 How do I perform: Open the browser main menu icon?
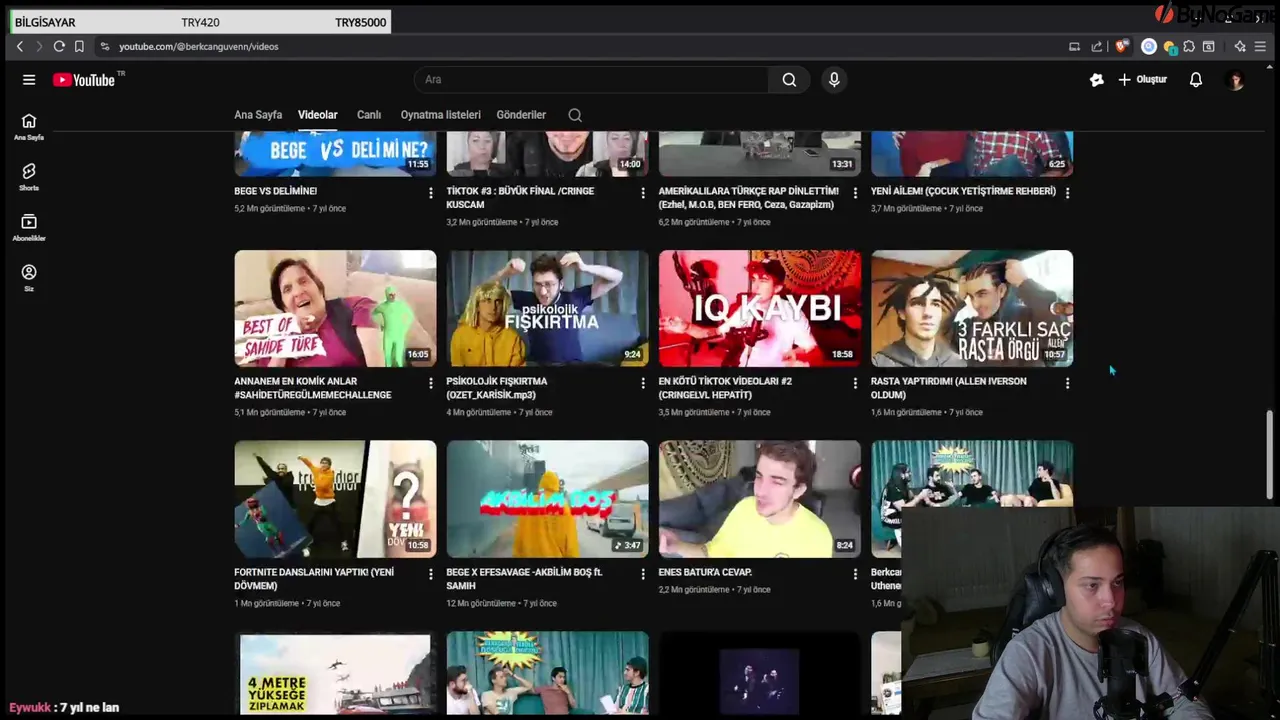click(1260, 46)
